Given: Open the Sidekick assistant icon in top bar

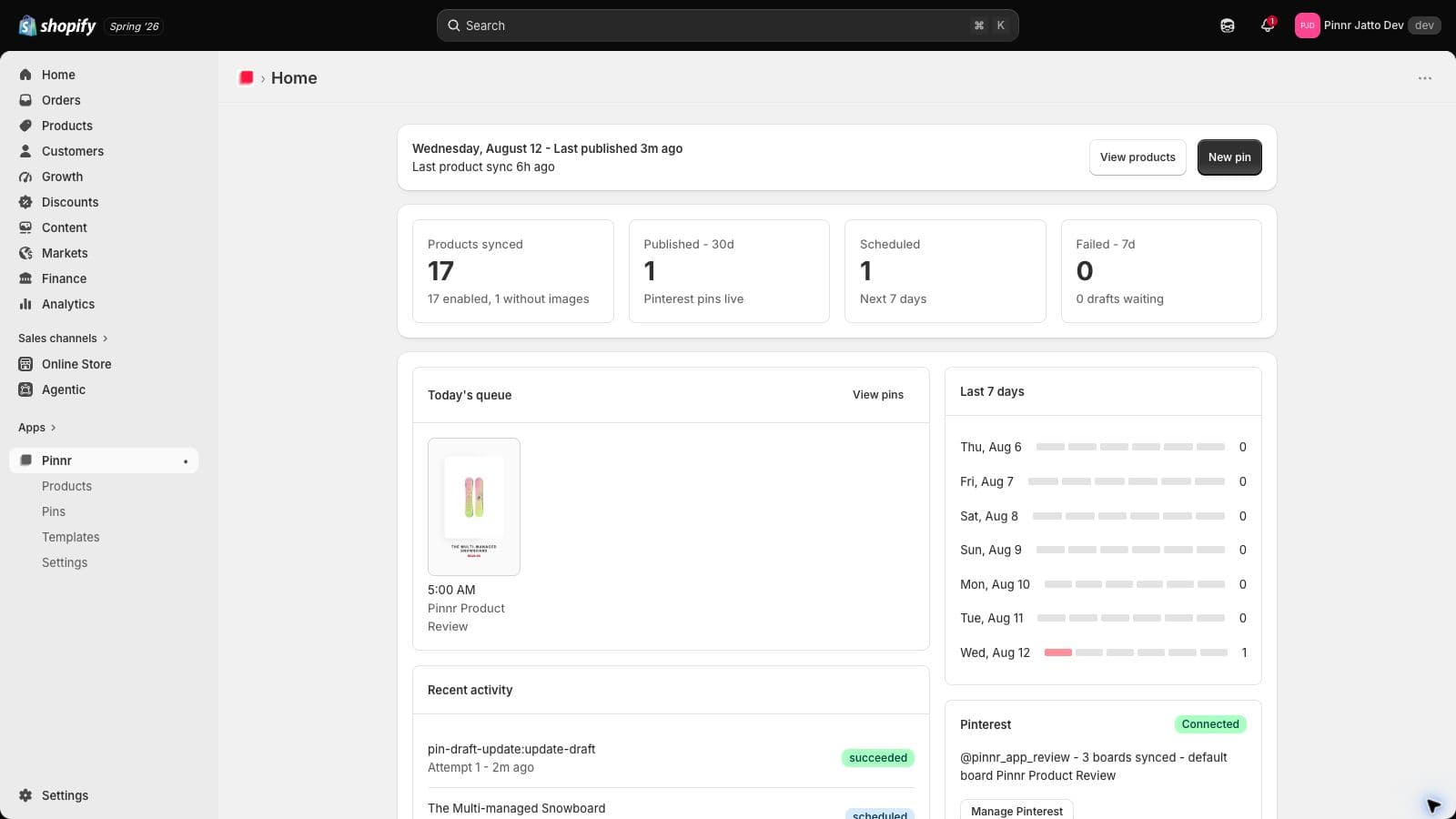Looking at the screenshot, I should click(x=1228, y=25).
